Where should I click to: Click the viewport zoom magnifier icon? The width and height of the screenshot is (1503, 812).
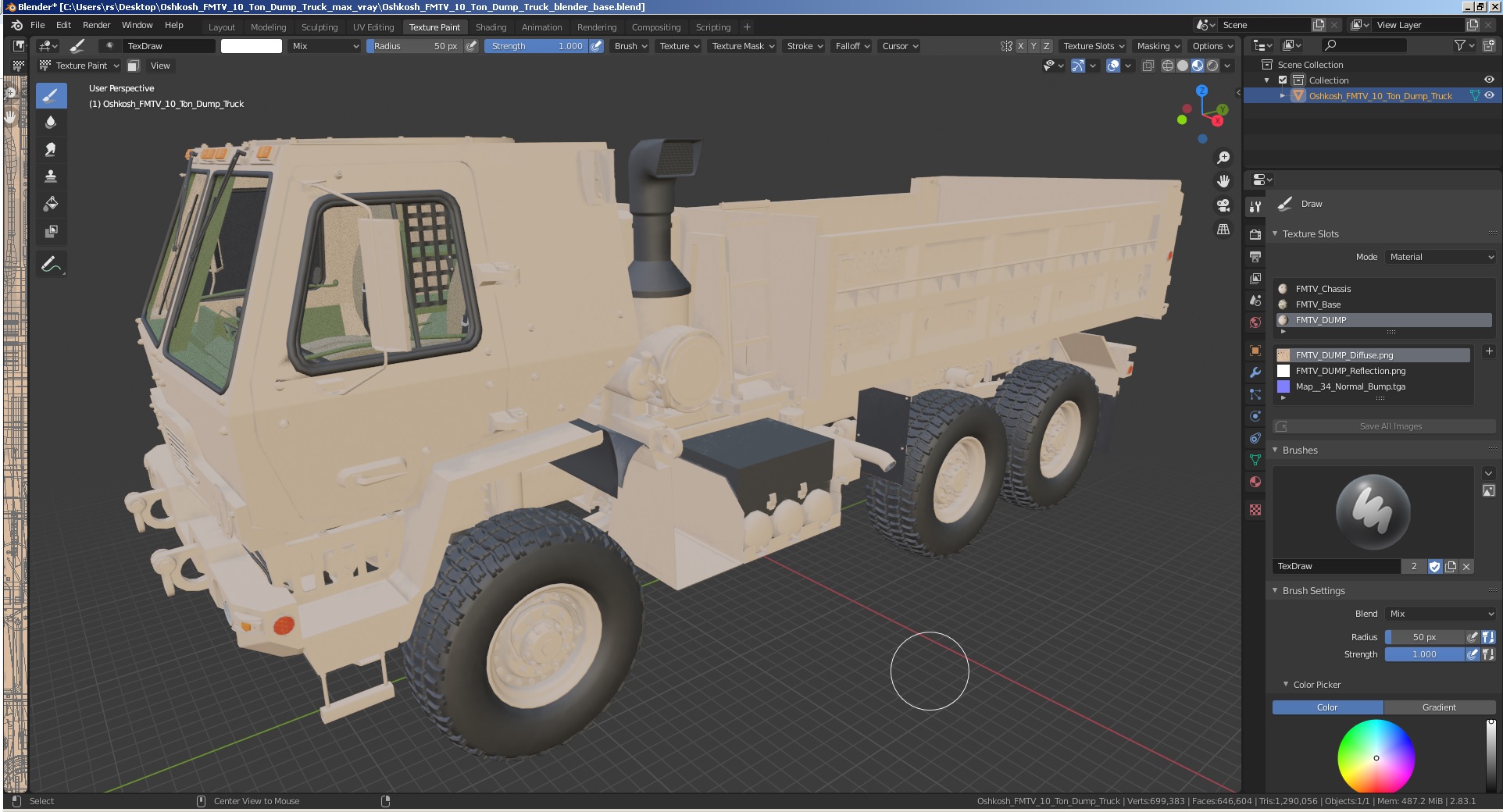click(x=1223, y=158)
